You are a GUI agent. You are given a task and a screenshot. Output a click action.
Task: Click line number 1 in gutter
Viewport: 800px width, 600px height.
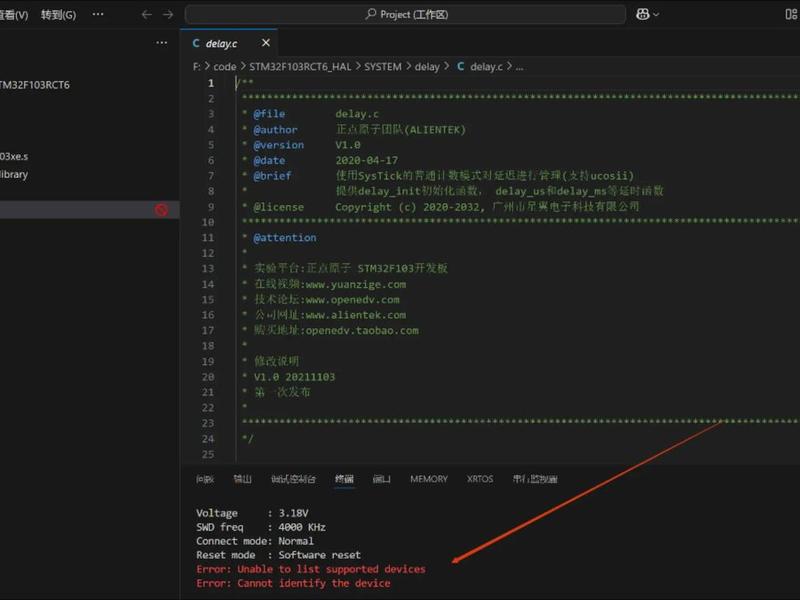[x=211, y=83]
